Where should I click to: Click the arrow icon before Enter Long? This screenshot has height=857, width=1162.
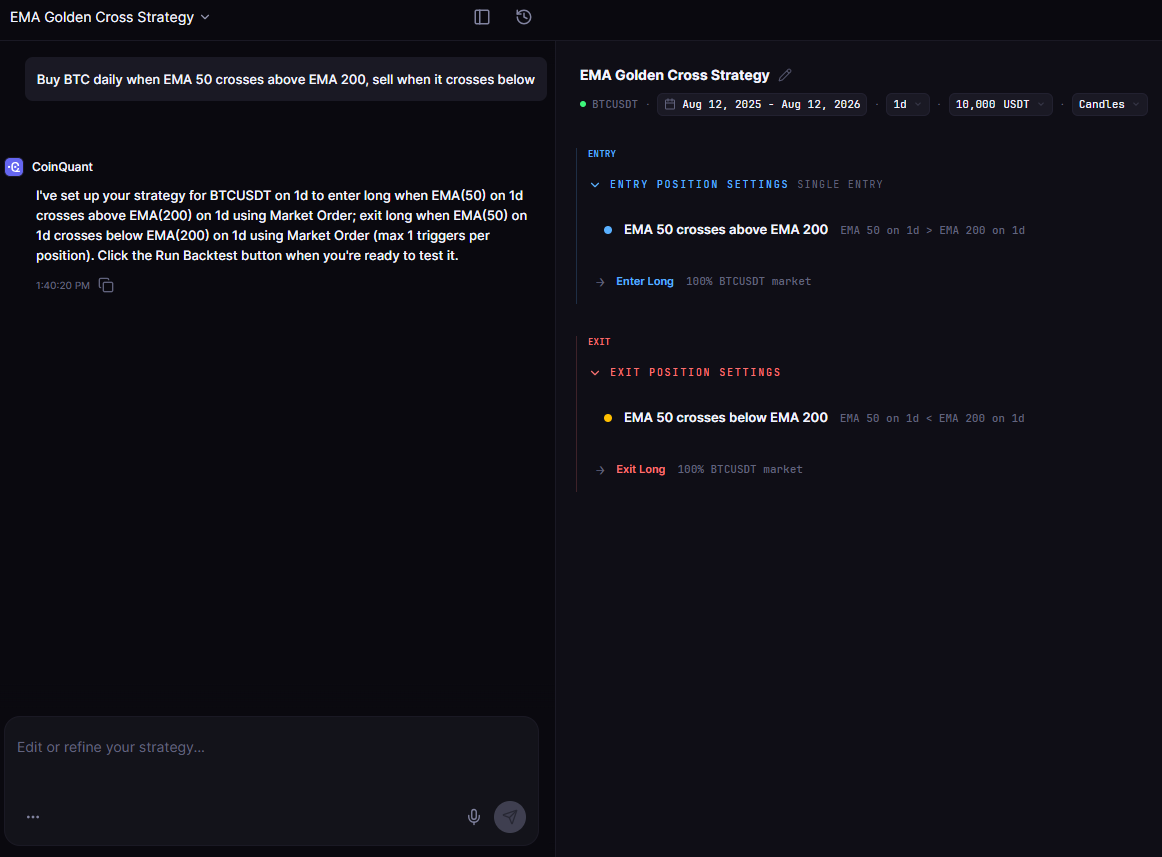[x=600, y=282]
